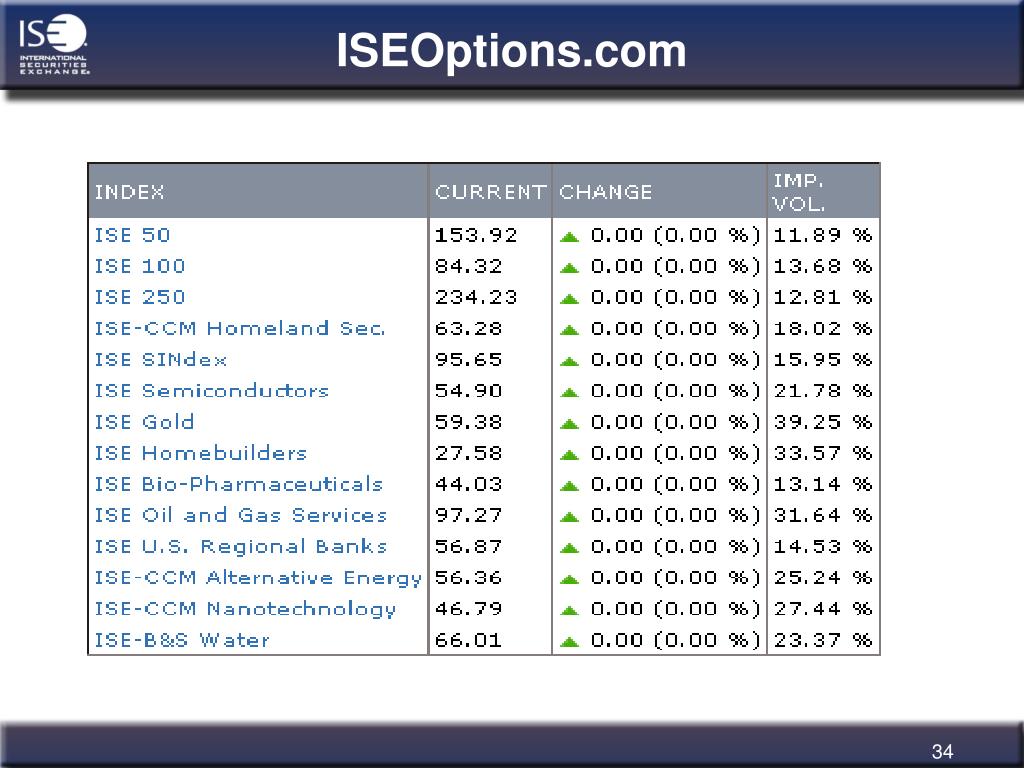
Task: Click the ISE logo in header
Action: [x=54, y=44]
